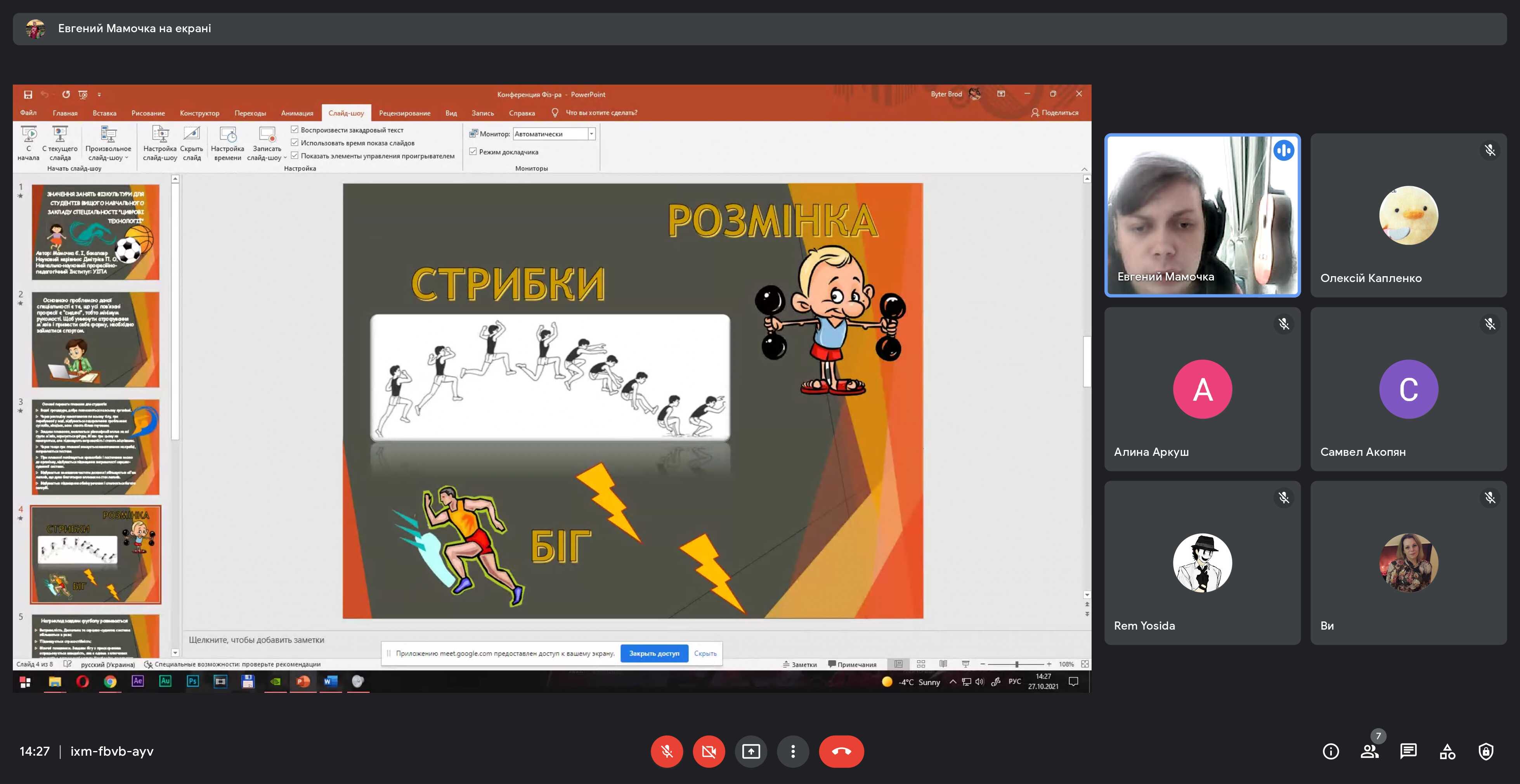
Task: Click Windows Start button
Action: [x=25, y=681]
